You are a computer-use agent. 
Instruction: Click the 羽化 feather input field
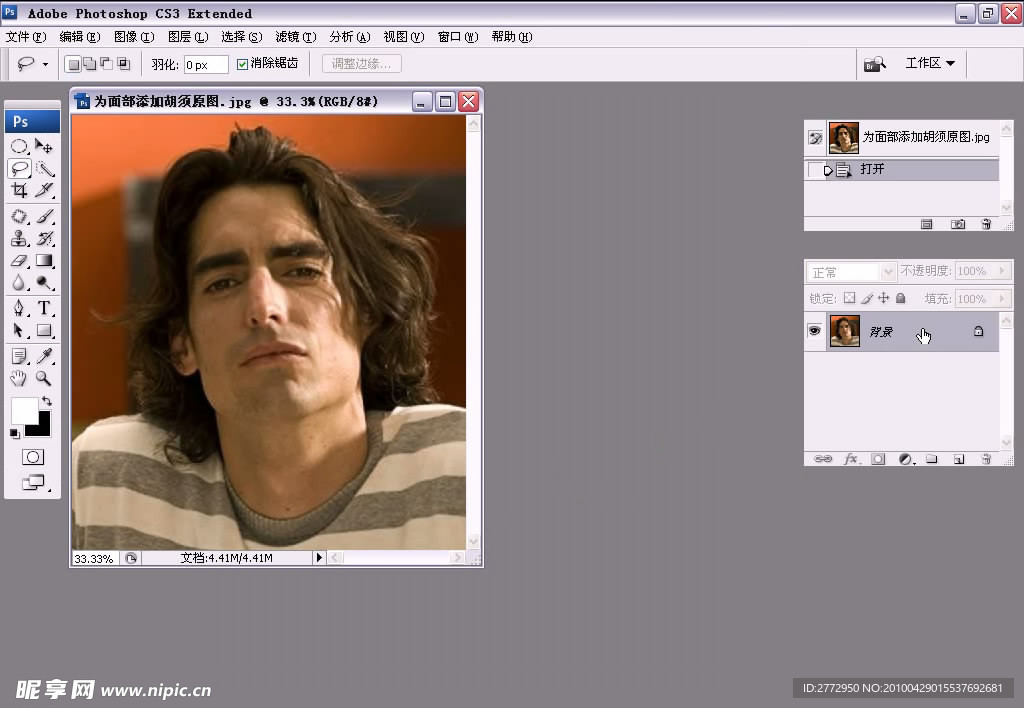click(206, 64)
